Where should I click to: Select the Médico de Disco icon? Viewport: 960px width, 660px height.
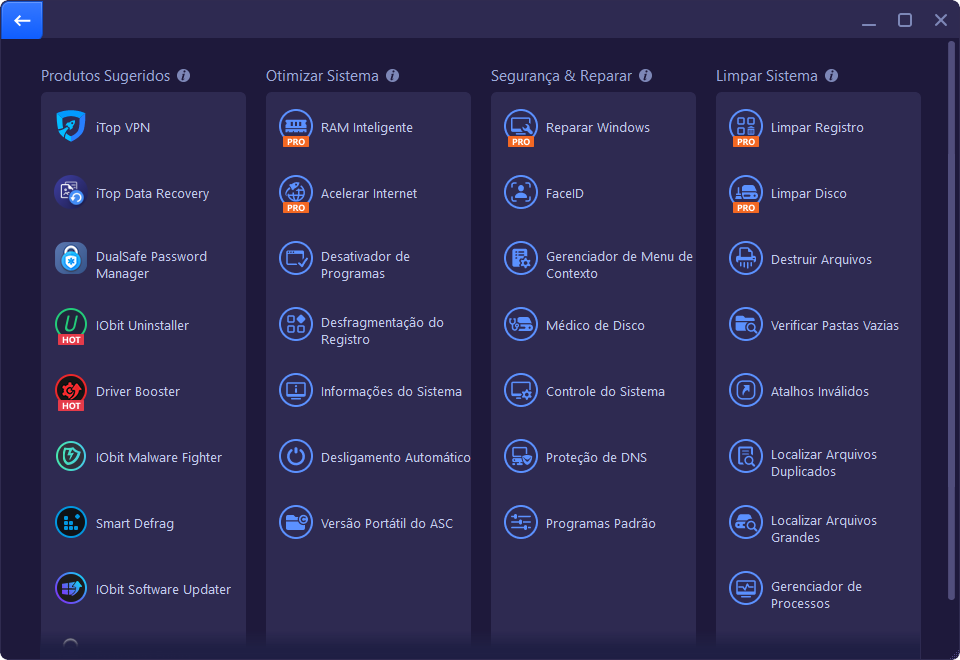520,324
